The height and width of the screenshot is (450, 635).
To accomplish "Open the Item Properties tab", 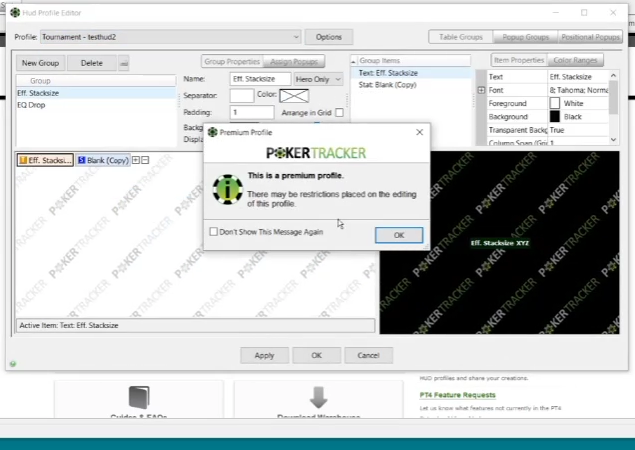I will pyautogui.click(x=519, y=60).
